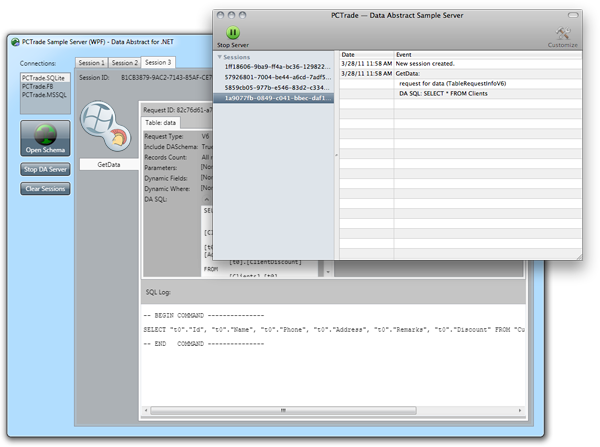The width and height of the screenshot is (600, 447).
Task: Click the PCTrade WPF window title icon
Action: 15,42
